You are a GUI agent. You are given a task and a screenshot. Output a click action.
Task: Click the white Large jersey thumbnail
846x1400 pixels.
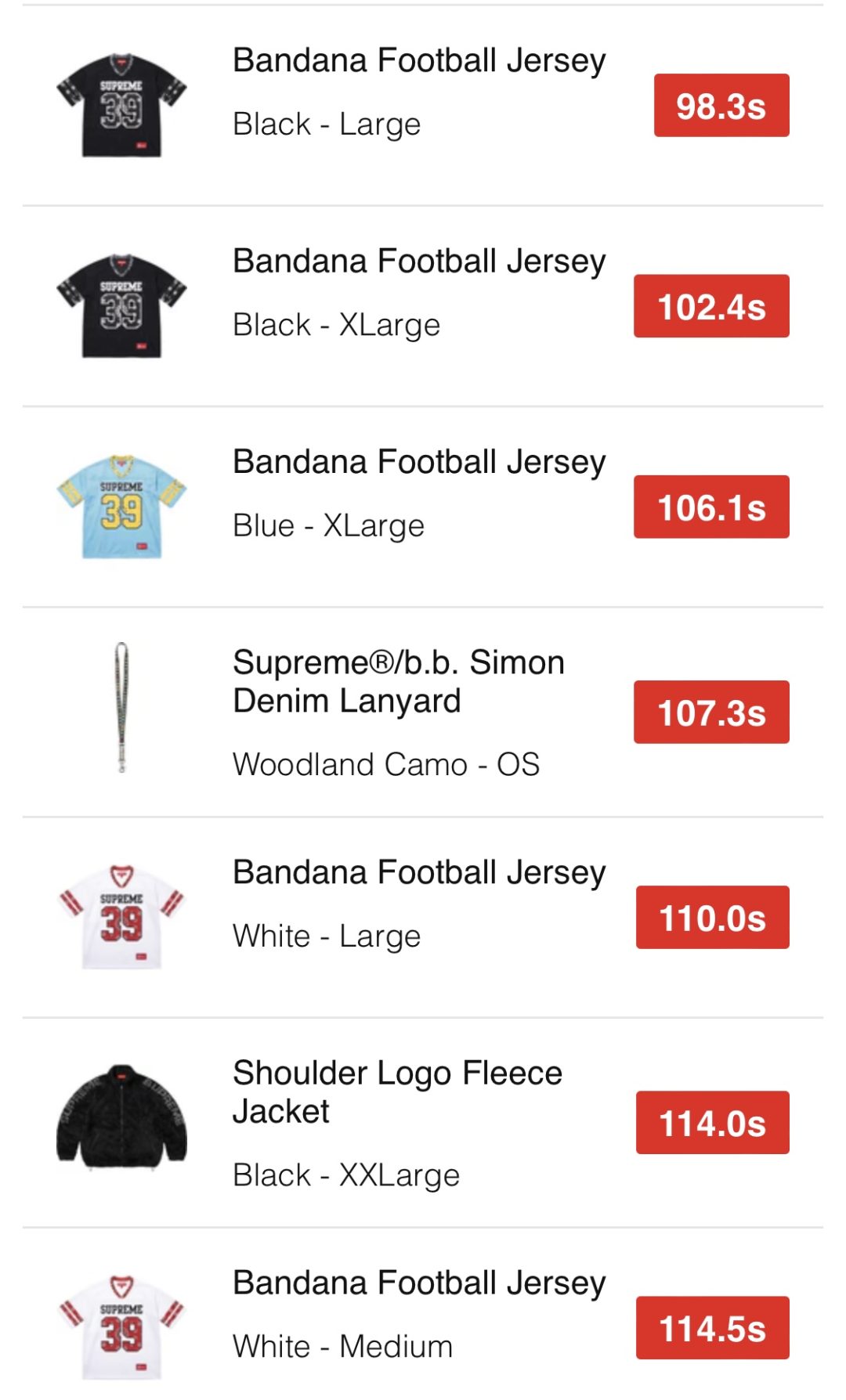tap(121, 917)
